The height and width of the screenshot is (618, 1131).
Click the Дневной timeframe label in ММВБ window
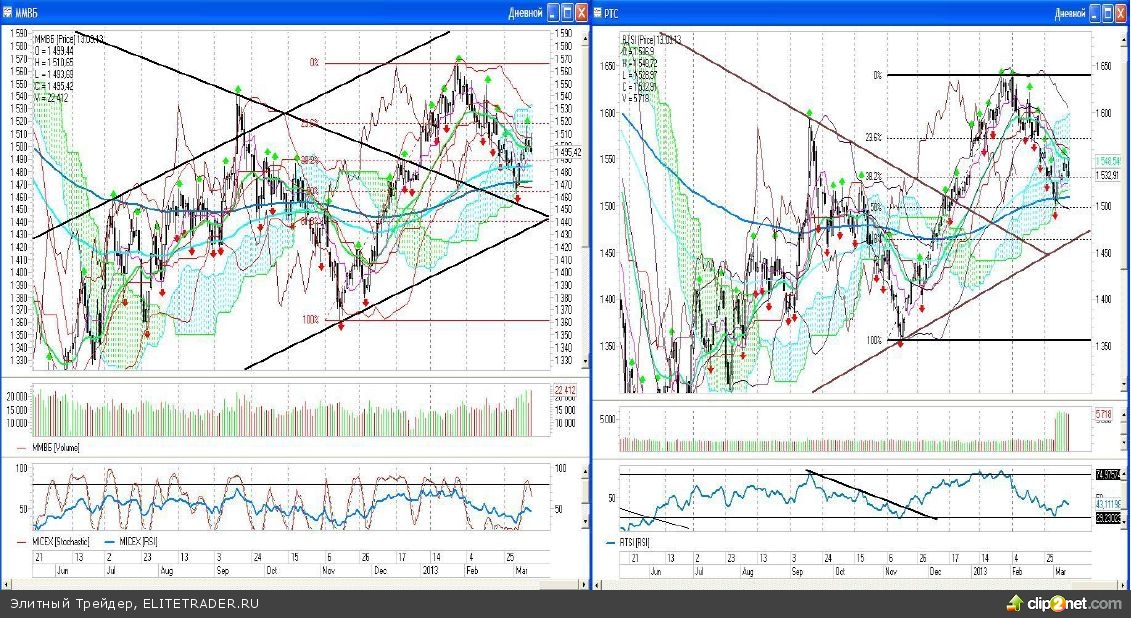[525, 13]
